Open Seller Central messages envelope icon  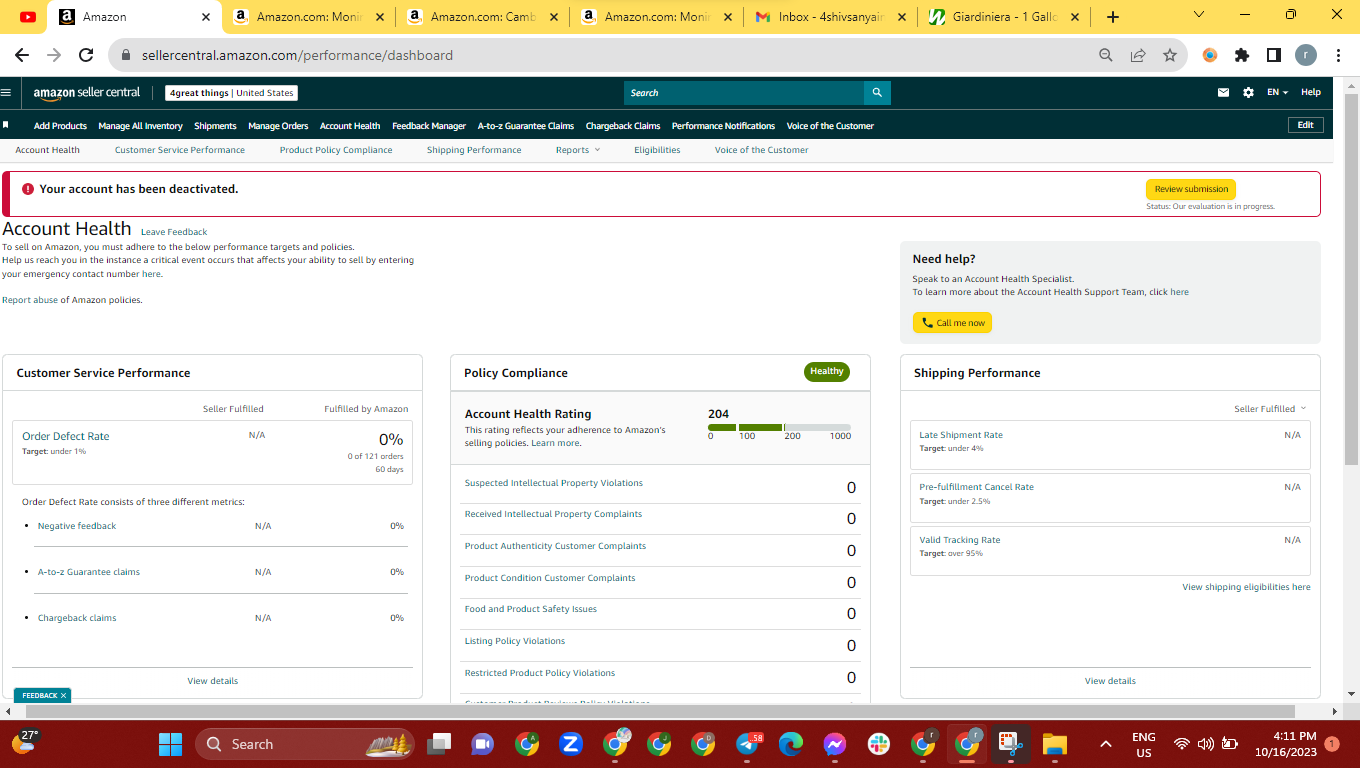(1223, 92)
